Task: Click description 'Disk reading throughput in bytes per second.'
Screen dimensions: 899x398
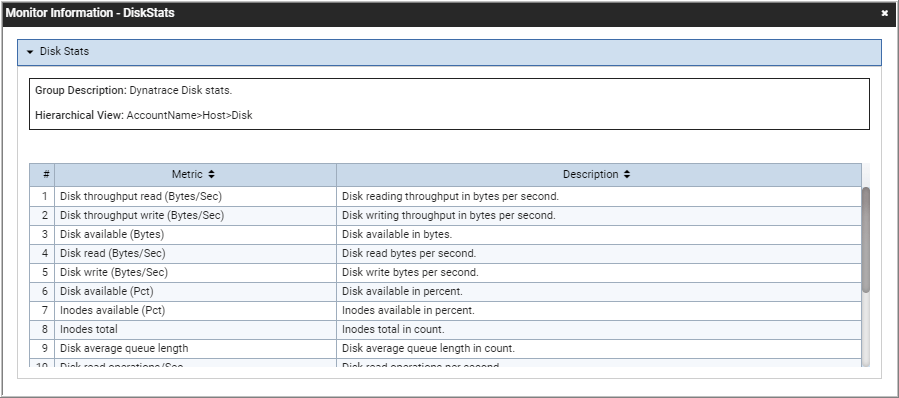Action: [x=450, y=196]
